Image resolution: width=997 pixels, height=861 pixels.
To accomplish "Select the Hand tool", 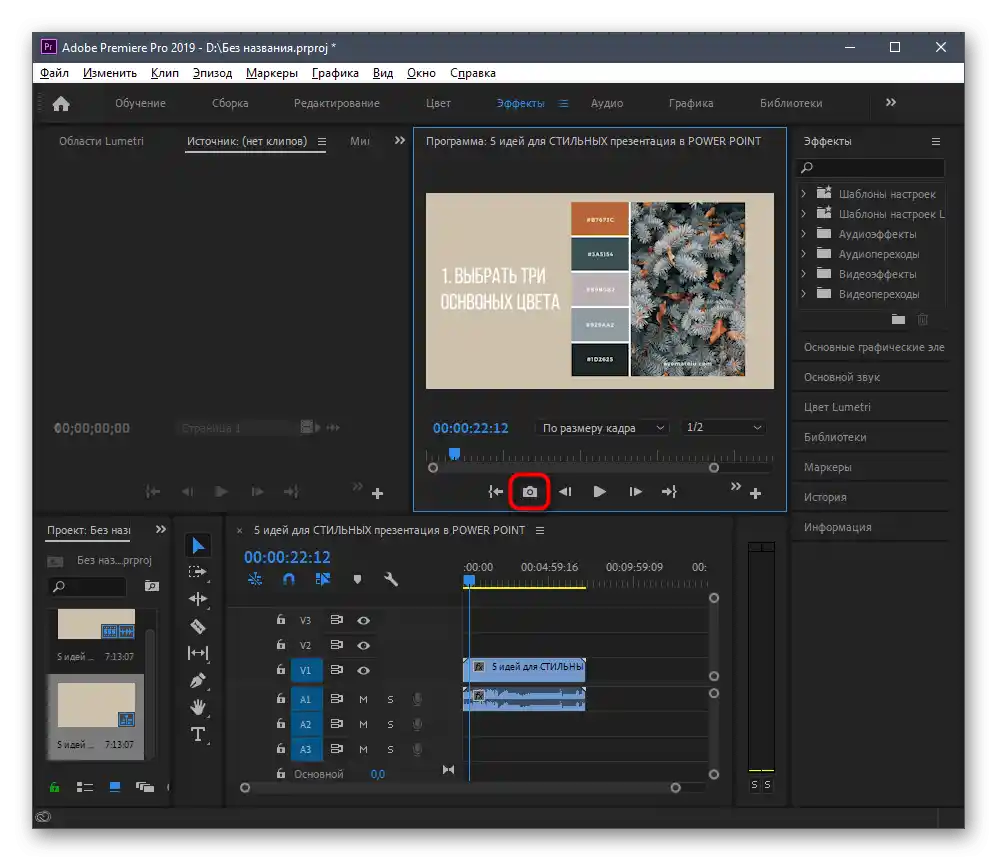I will (198, 707).
